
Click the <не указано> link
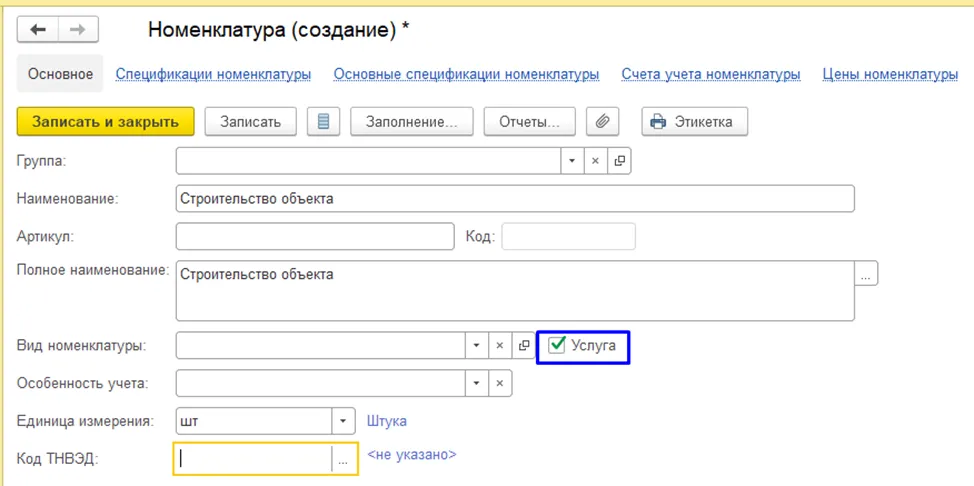[412, 455]
